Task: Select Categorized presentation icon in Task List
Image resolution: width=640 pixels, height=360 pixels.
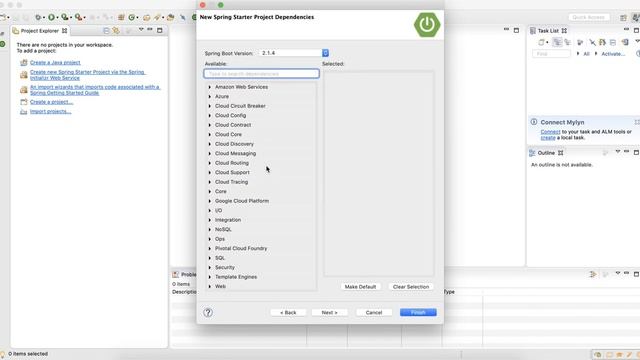Action: click(x=557, y=42)
